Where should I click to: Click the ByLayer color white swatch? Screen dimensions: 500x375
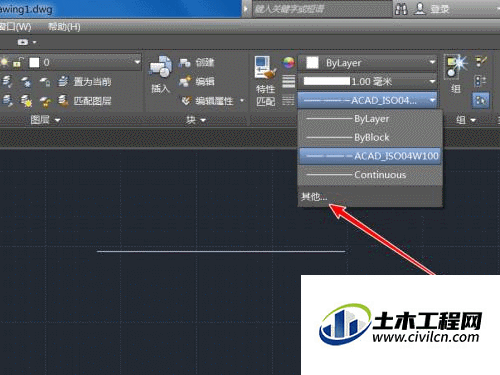[x=312, y=63]
